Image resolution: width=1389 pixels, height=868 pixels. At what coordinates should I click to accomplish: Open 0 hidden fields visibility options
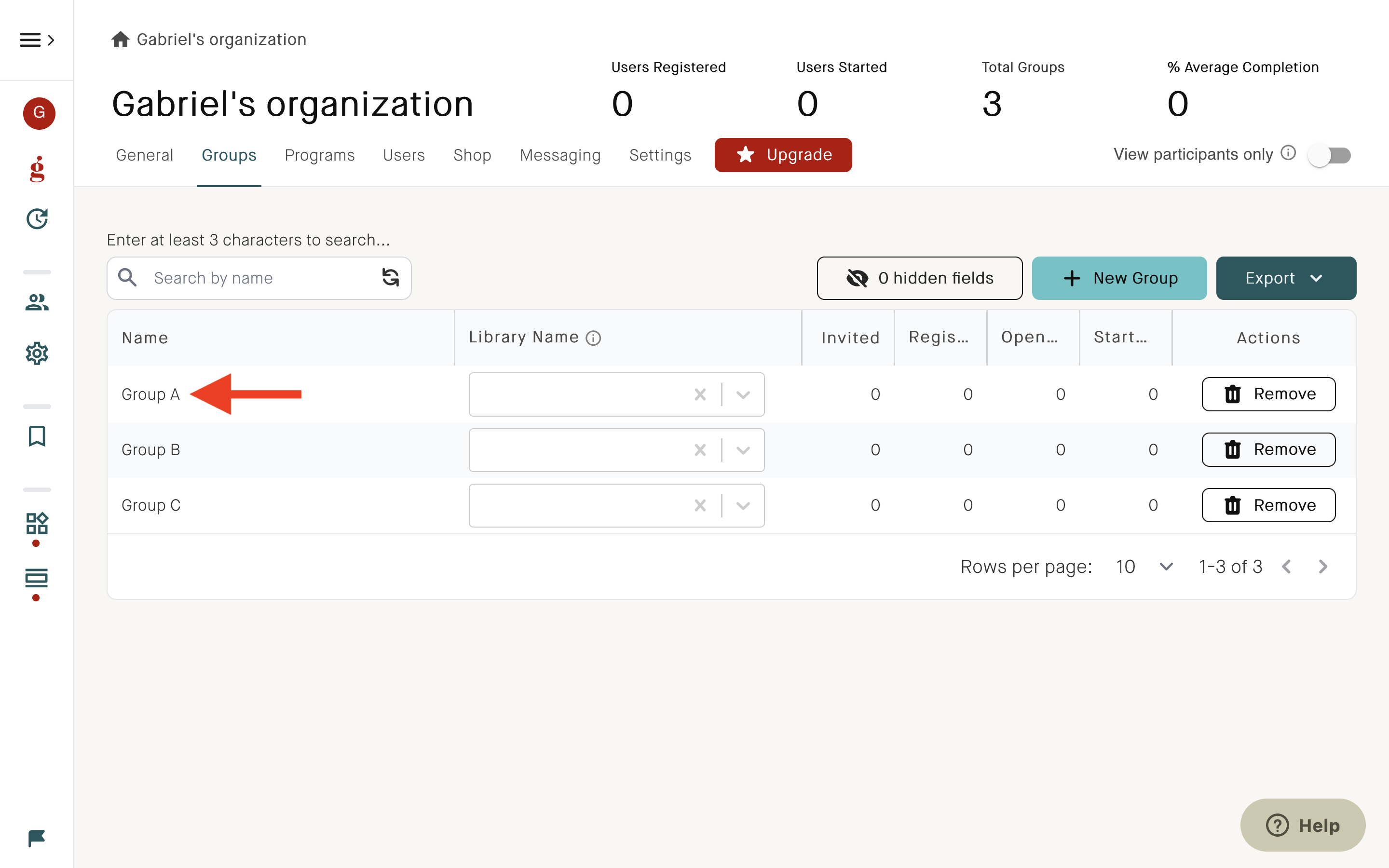click(x=920, y=278)
